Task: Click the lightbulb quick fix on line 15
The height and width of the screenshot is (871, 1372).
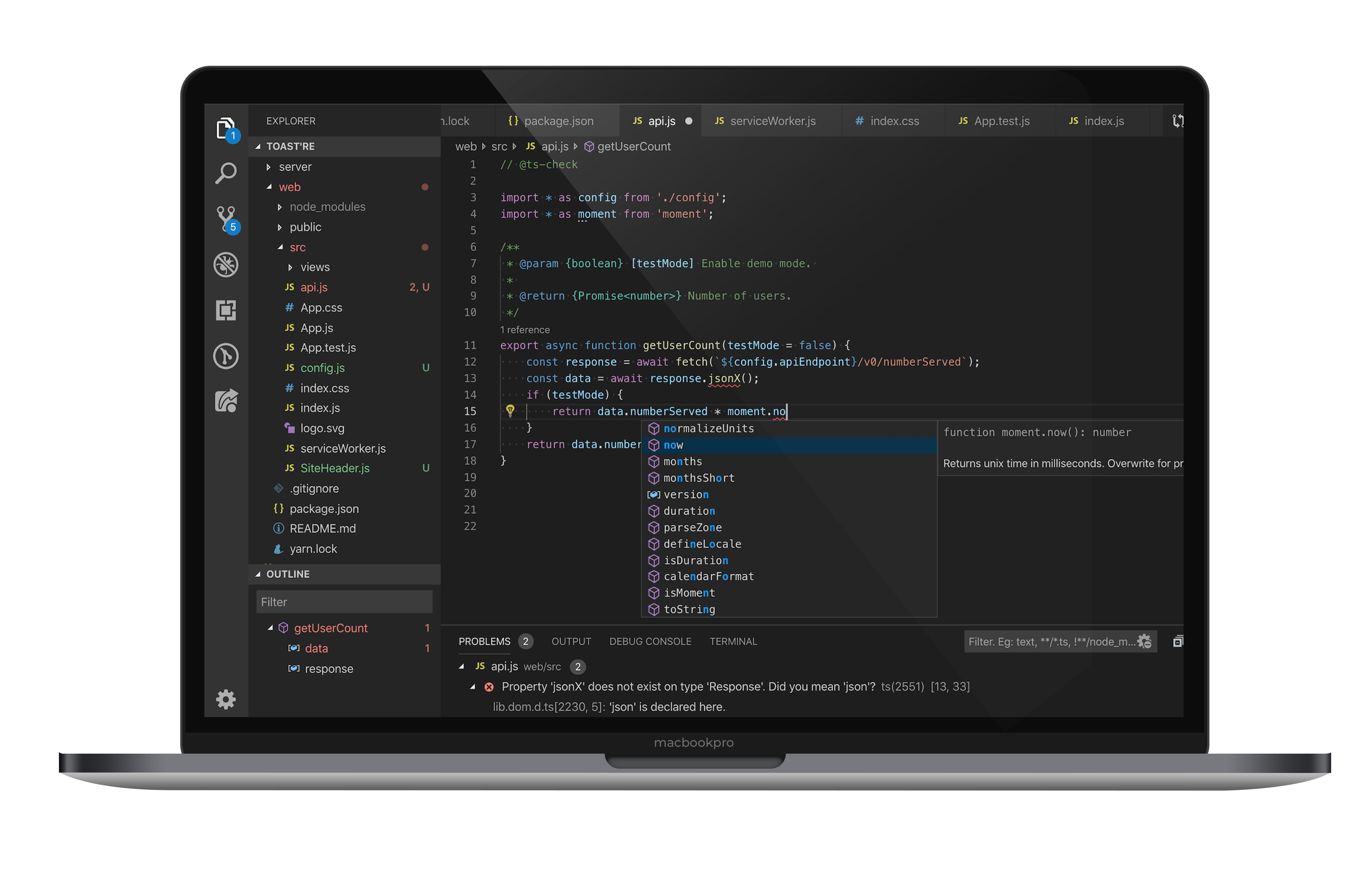Action: (x=510, y=411)
